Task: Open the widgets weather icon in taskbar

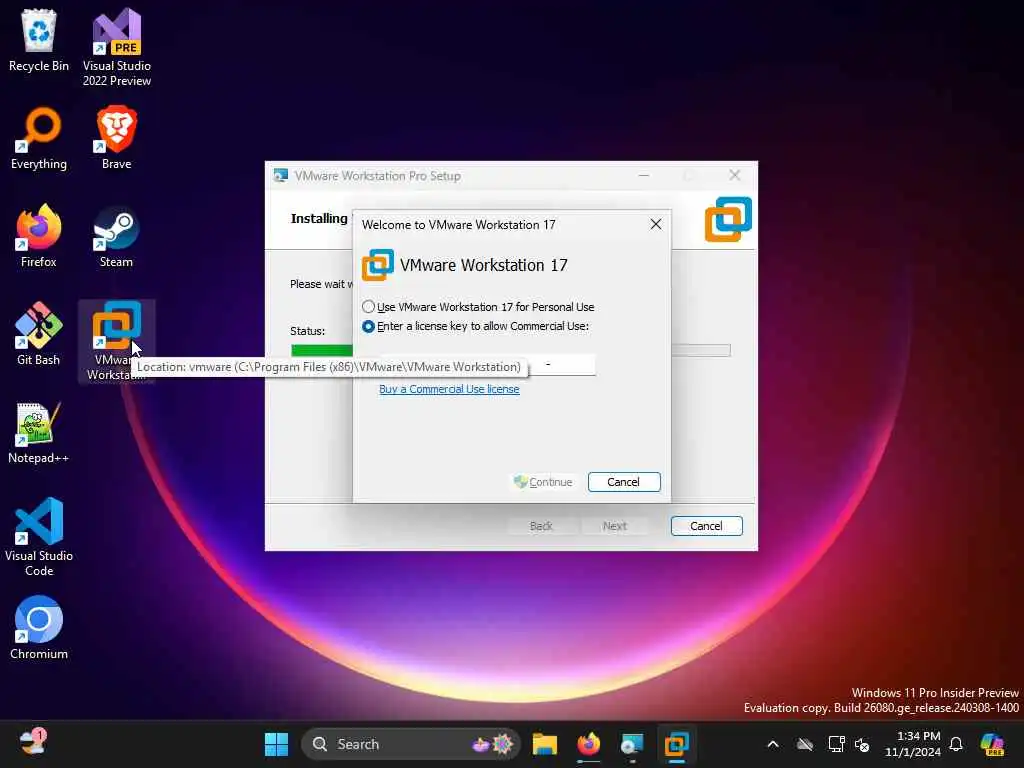Action: click(x=33, y=743)
